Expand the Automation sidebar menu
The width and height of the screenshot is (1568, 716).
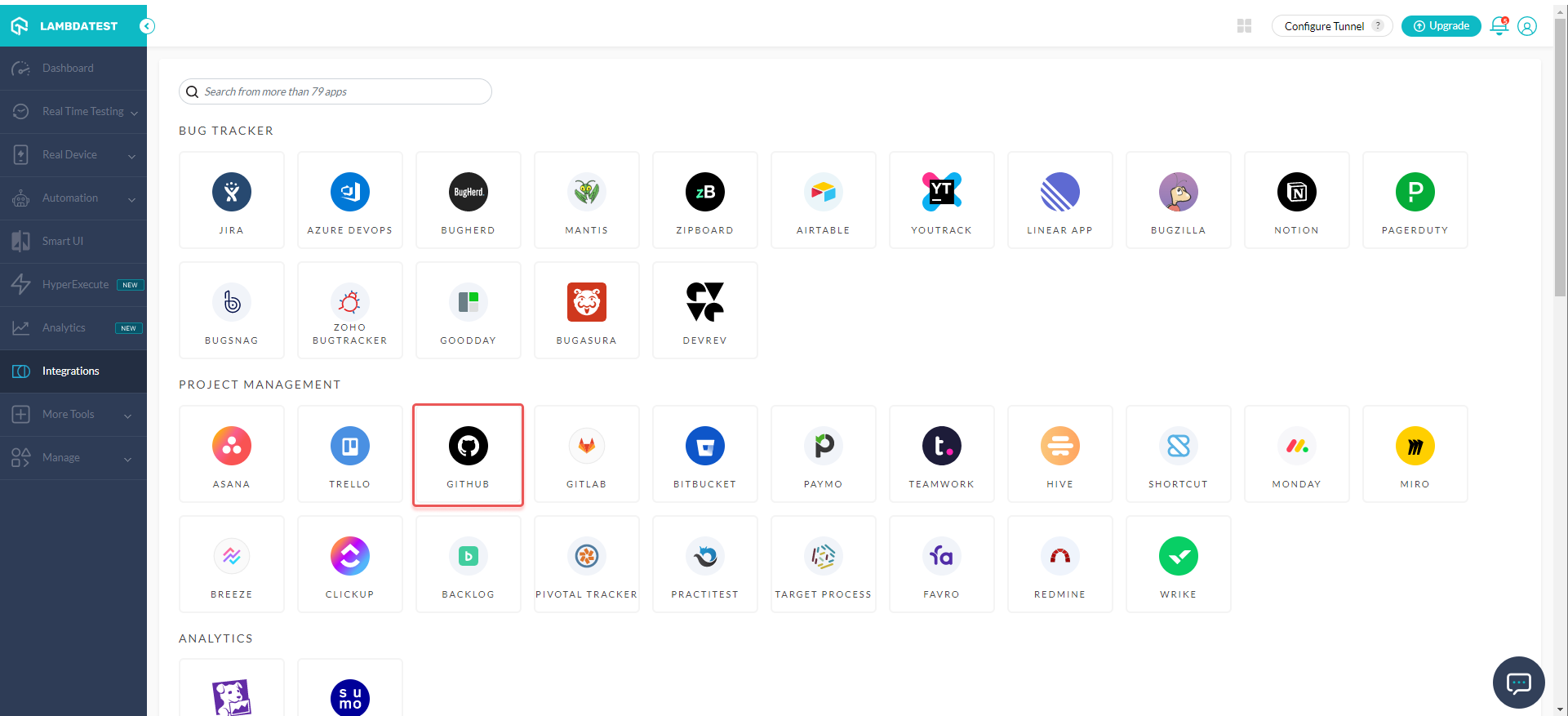pos(73,198)
